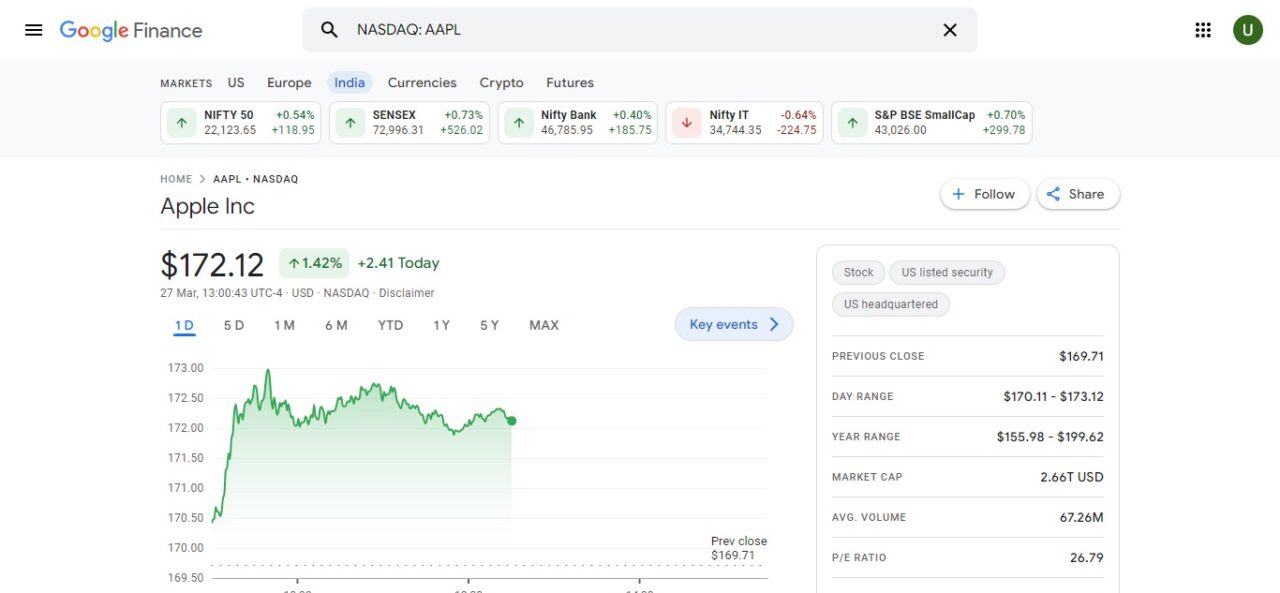Open the S&P BSE SmallCap card
1280x593 pixels.
coord(932,123)
